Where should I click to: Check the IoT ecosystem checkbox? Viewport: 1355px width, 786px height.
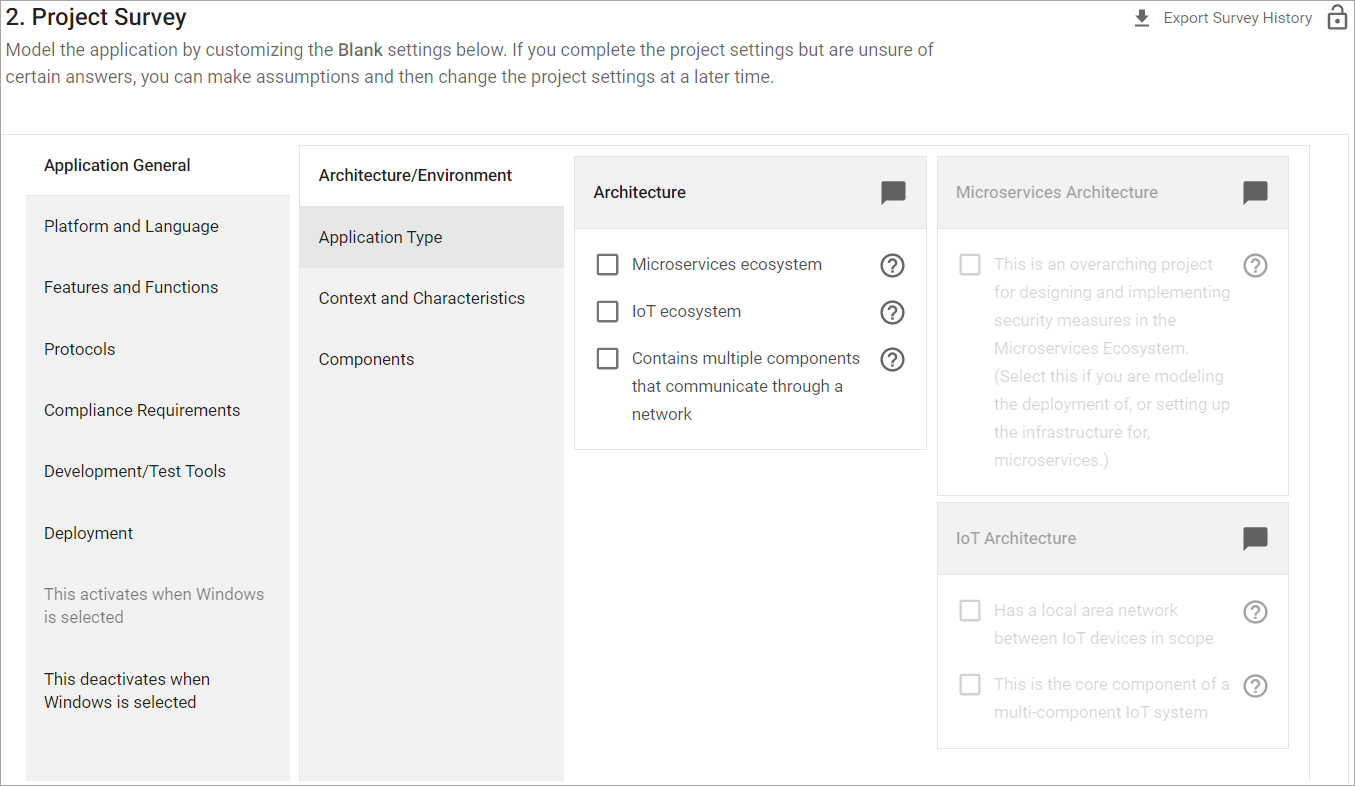(x=607, y=311)
